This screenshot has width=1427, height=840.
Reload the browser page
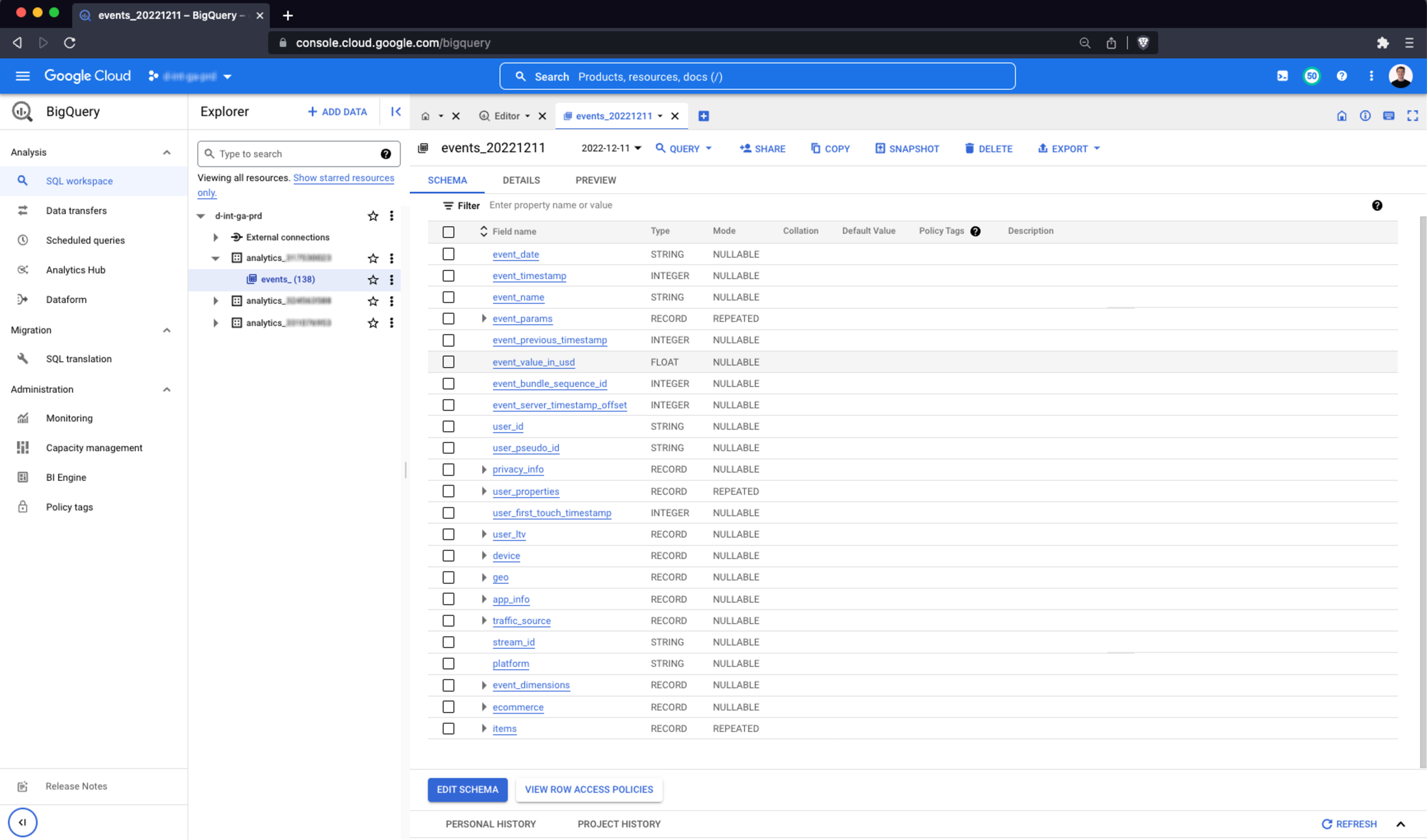69,43
